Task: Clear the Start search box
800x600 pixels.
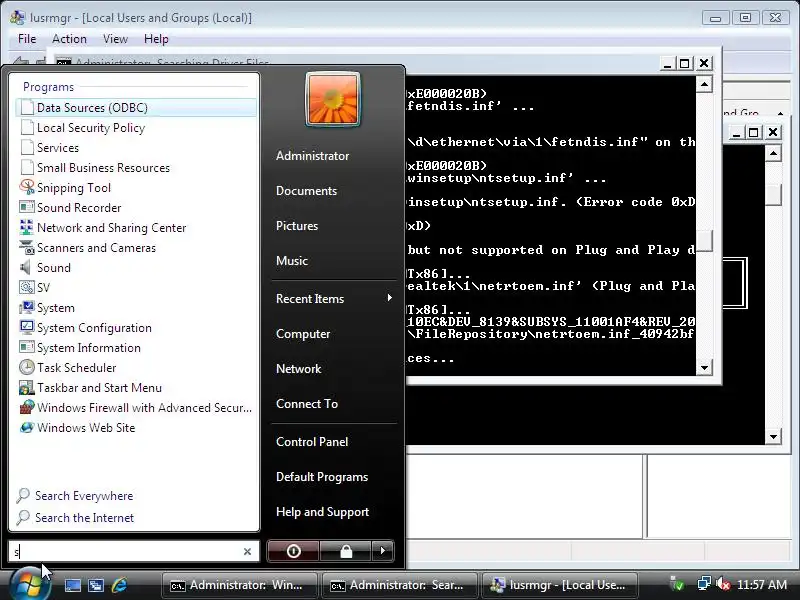Action: pos(247,552)
